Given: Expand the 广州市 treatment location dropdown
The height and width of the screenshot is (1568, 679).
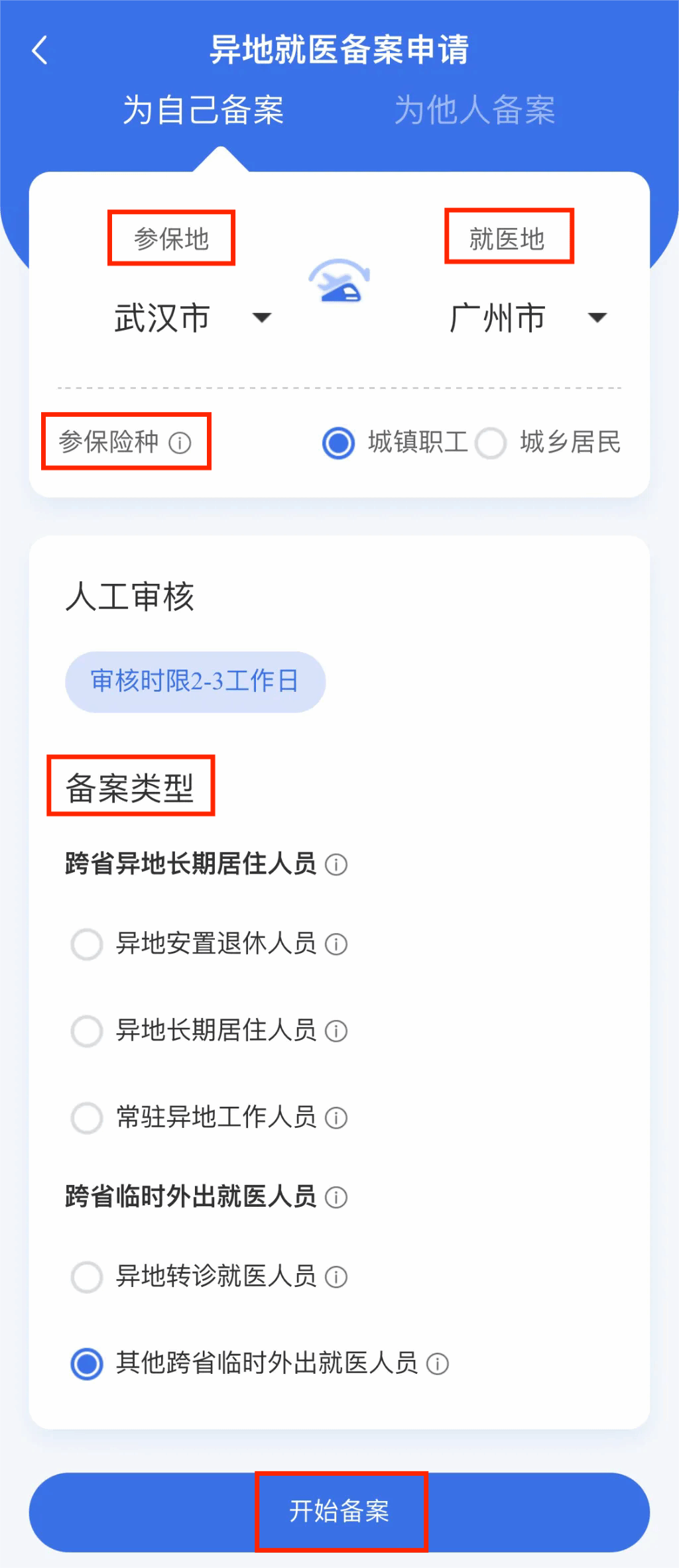Looking at the screenshot, I should point(528,318).
